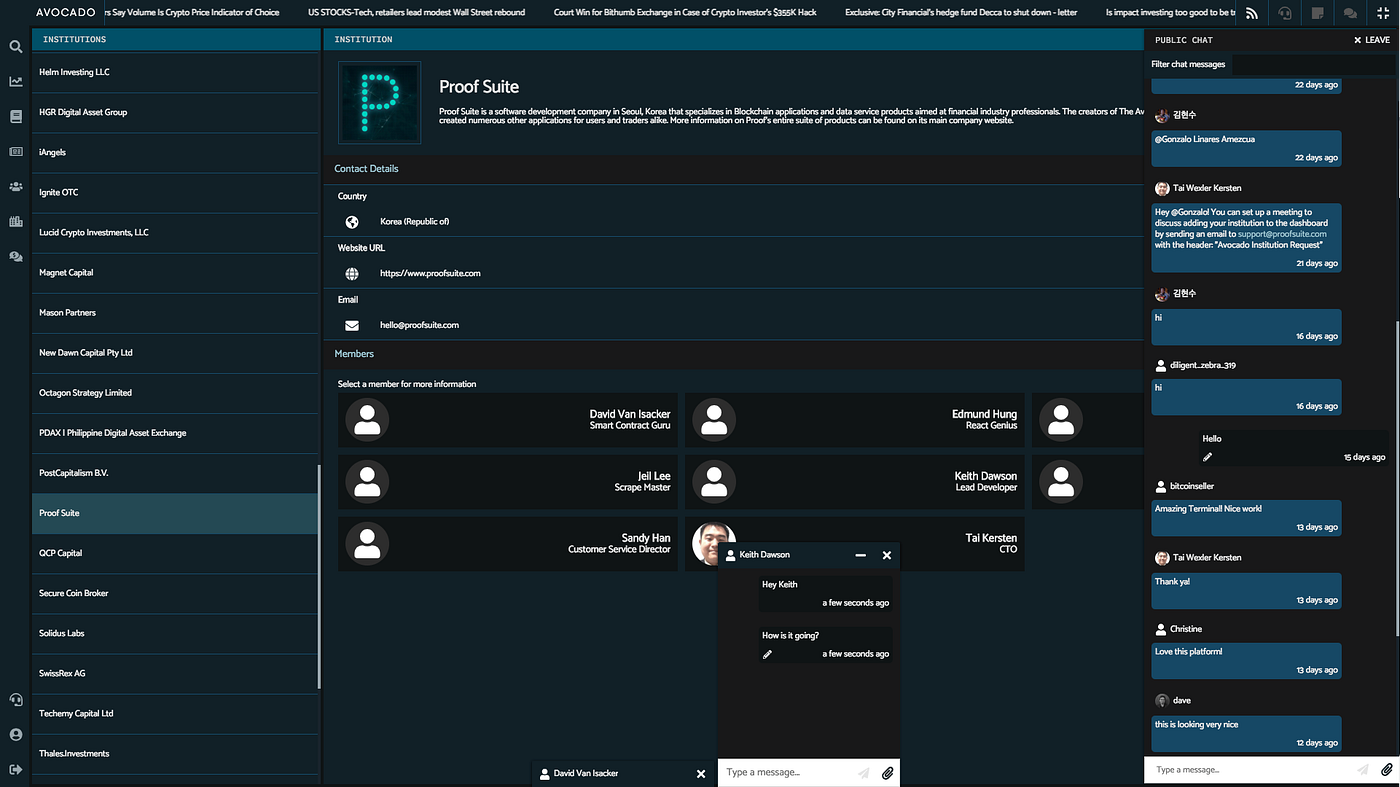Viewport: 1400px width, 787px height.
Task: Open Sandy Han member card
Action: [508, 544]
